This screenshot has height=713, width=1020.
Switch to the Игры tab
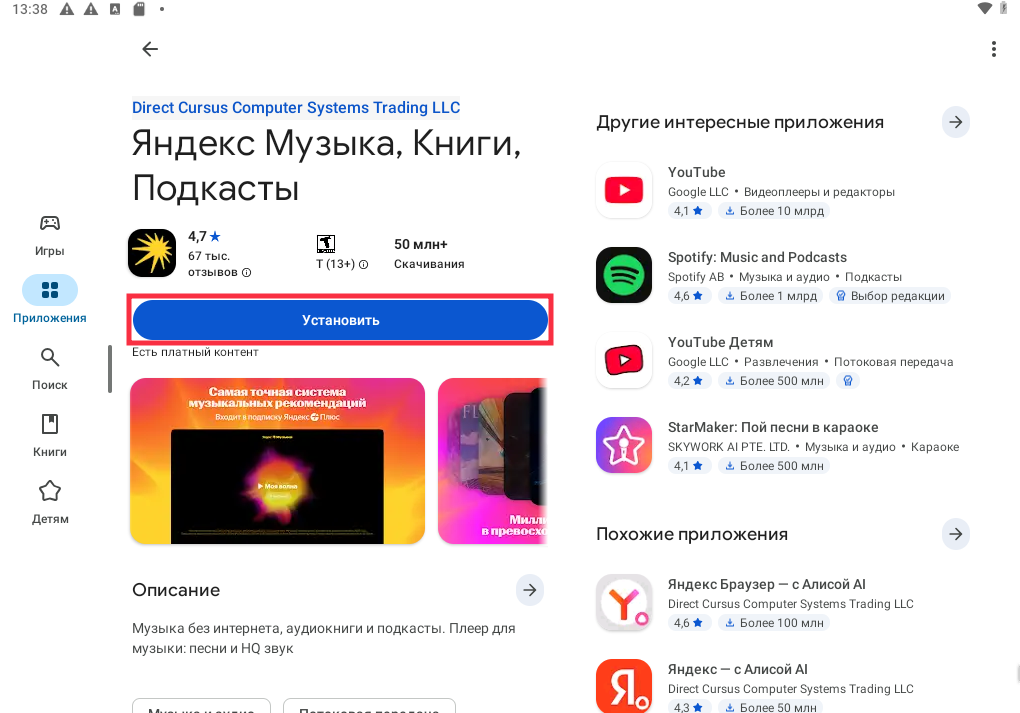click(50, 235)
